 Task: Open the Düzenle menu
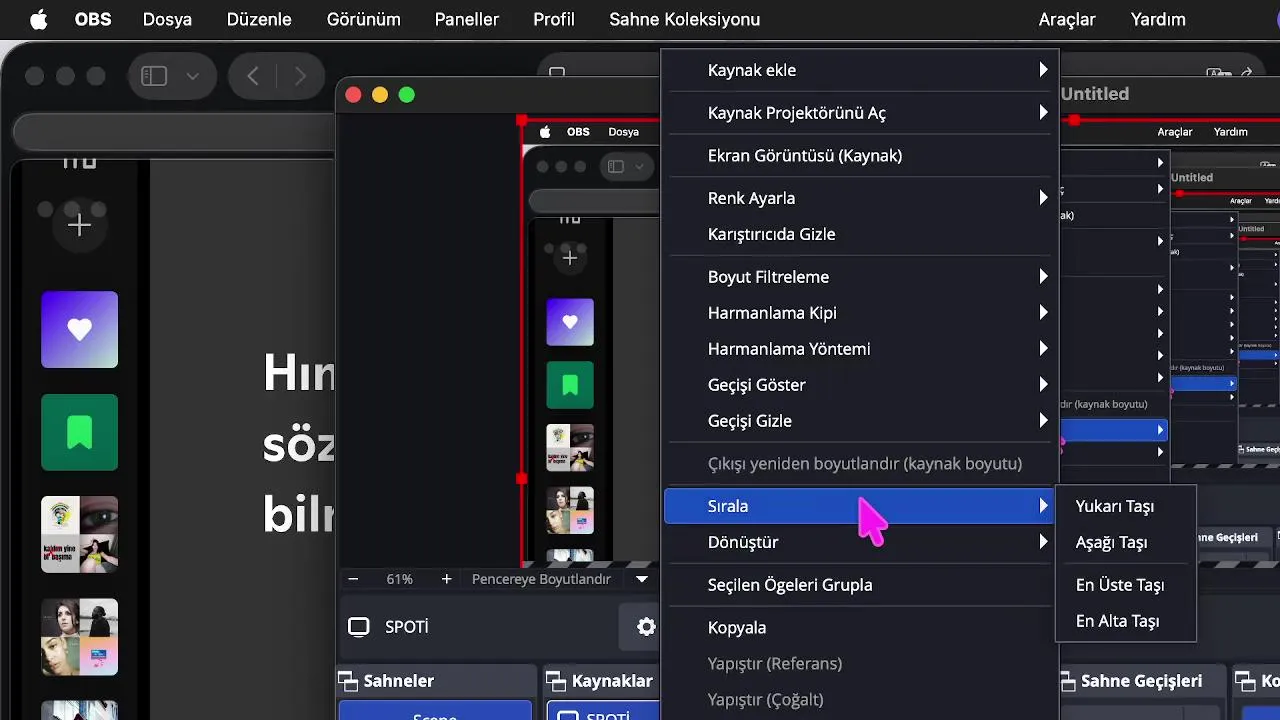259,20
